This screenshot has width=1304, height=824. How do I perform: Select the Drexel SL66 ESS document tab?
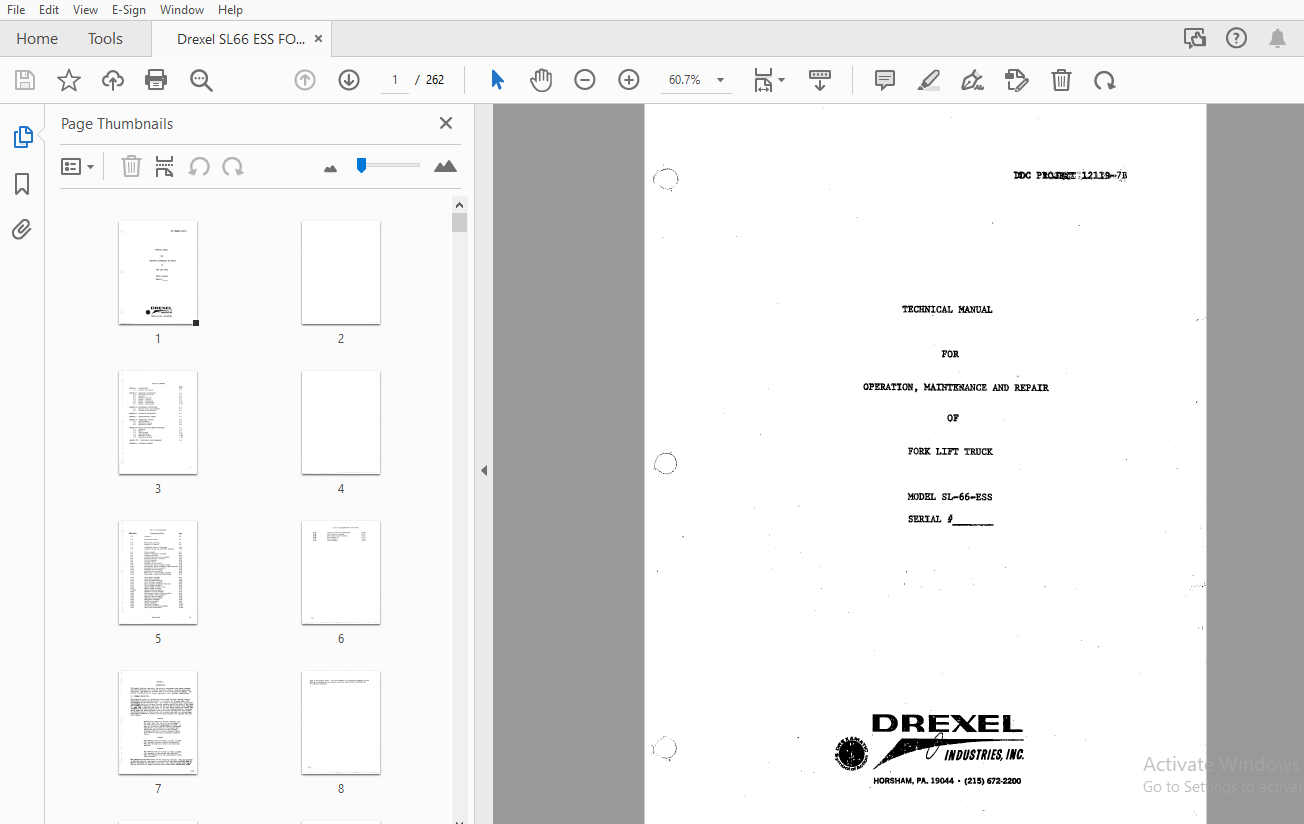241,39
